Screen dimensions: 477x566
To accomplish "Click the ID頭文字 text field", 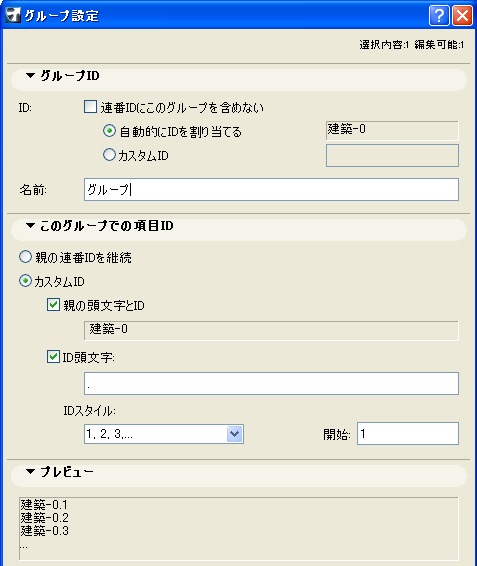I will (x=271, y=383).
